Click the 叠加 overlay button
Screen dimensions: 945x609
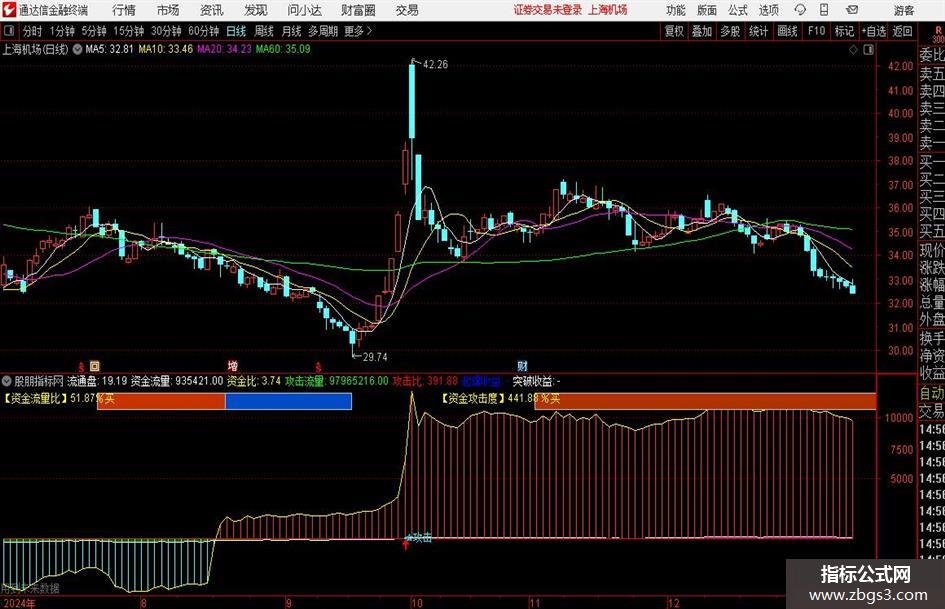click(x=702, y=31)
